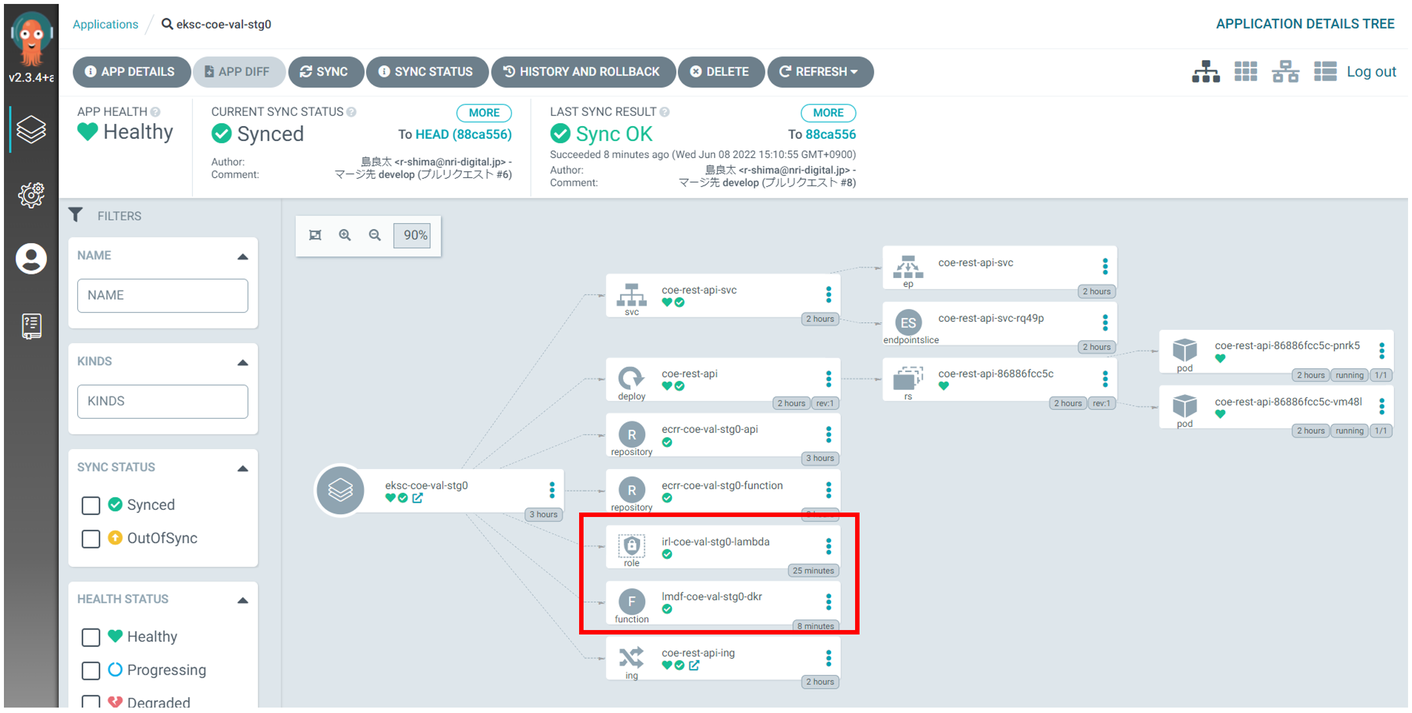The image size is (1412, 713).
Task: Open User Info icon in sidebar
Action: [31, 259]
